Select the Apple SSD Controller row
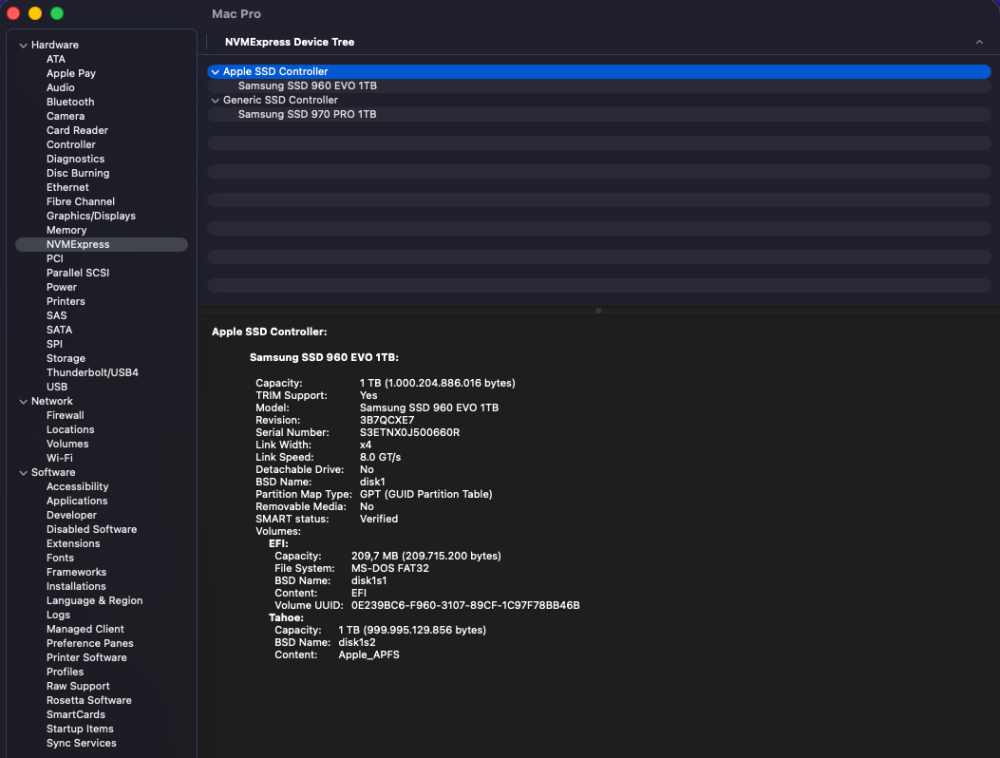Image resolution: width=1000 pixels, height=758 pixels. [x=599, y=72]
